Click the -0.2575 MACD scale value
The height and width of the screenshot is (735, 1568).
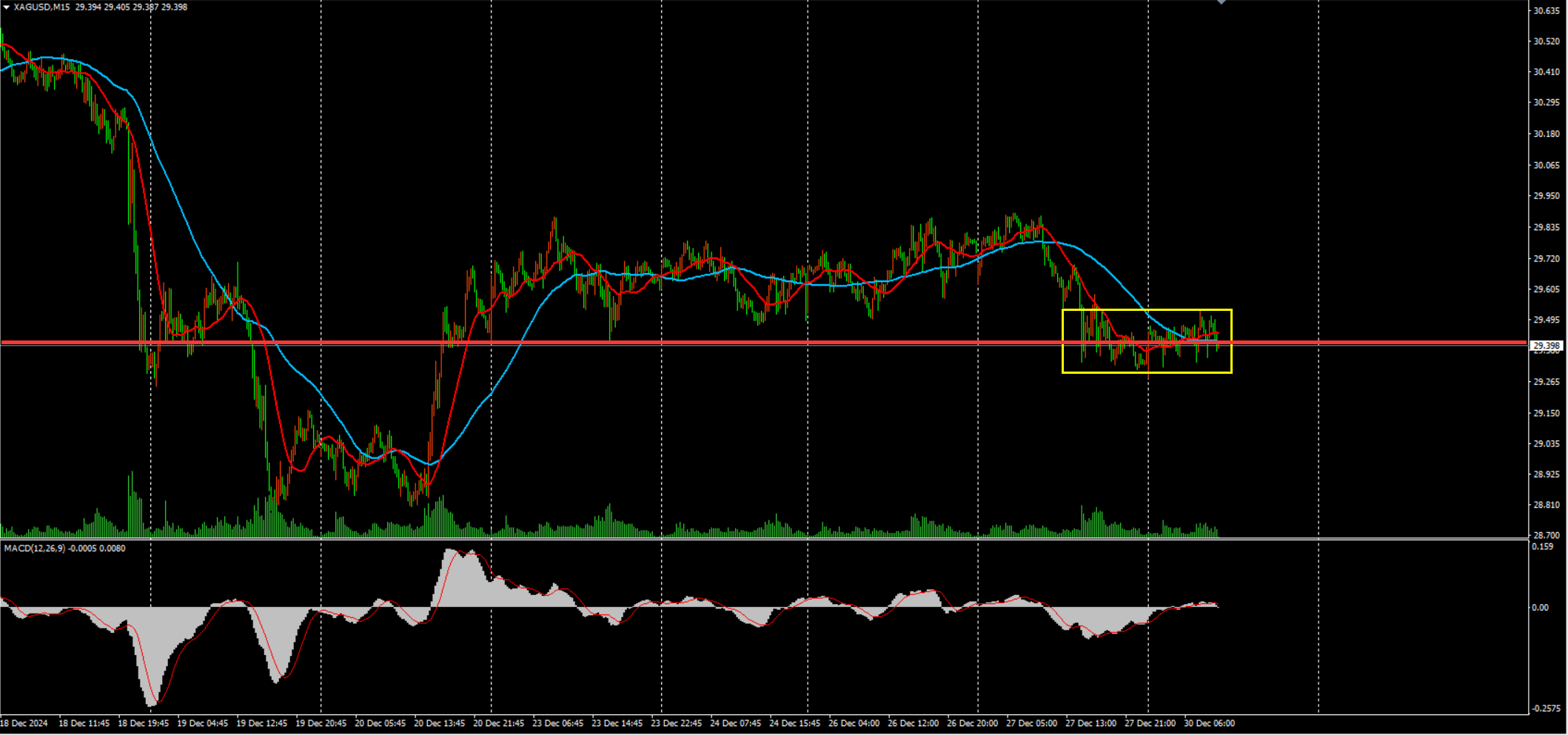[x=1547, y=709]
